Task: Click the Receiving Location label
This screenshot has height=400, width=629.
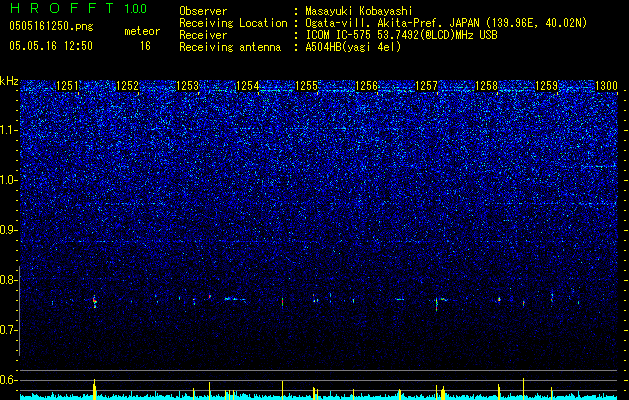Action: pos(233,23)
